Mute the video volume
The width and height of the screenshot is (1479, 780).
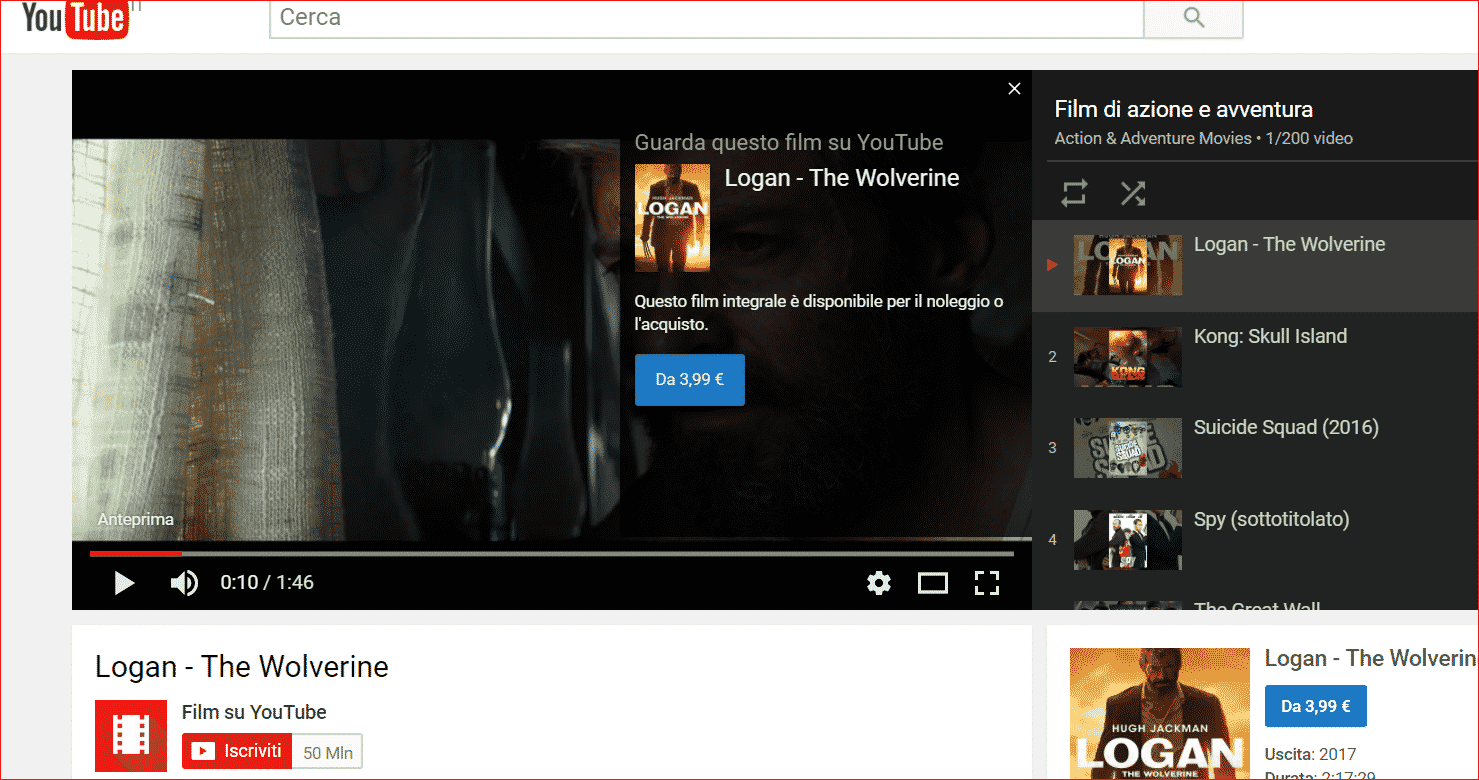(x=184, y=583)
